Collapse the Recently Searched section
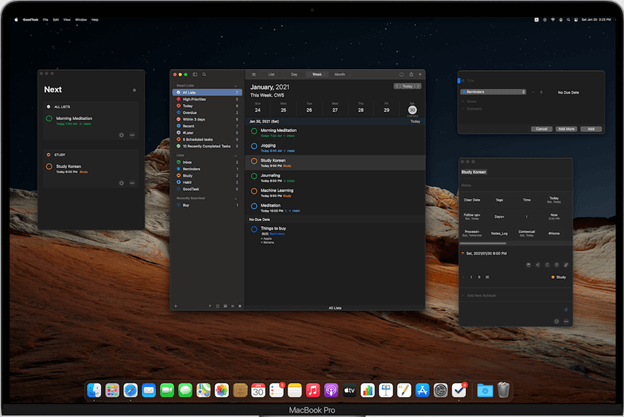This screenshot has height=417, width=624. point(236,198)
